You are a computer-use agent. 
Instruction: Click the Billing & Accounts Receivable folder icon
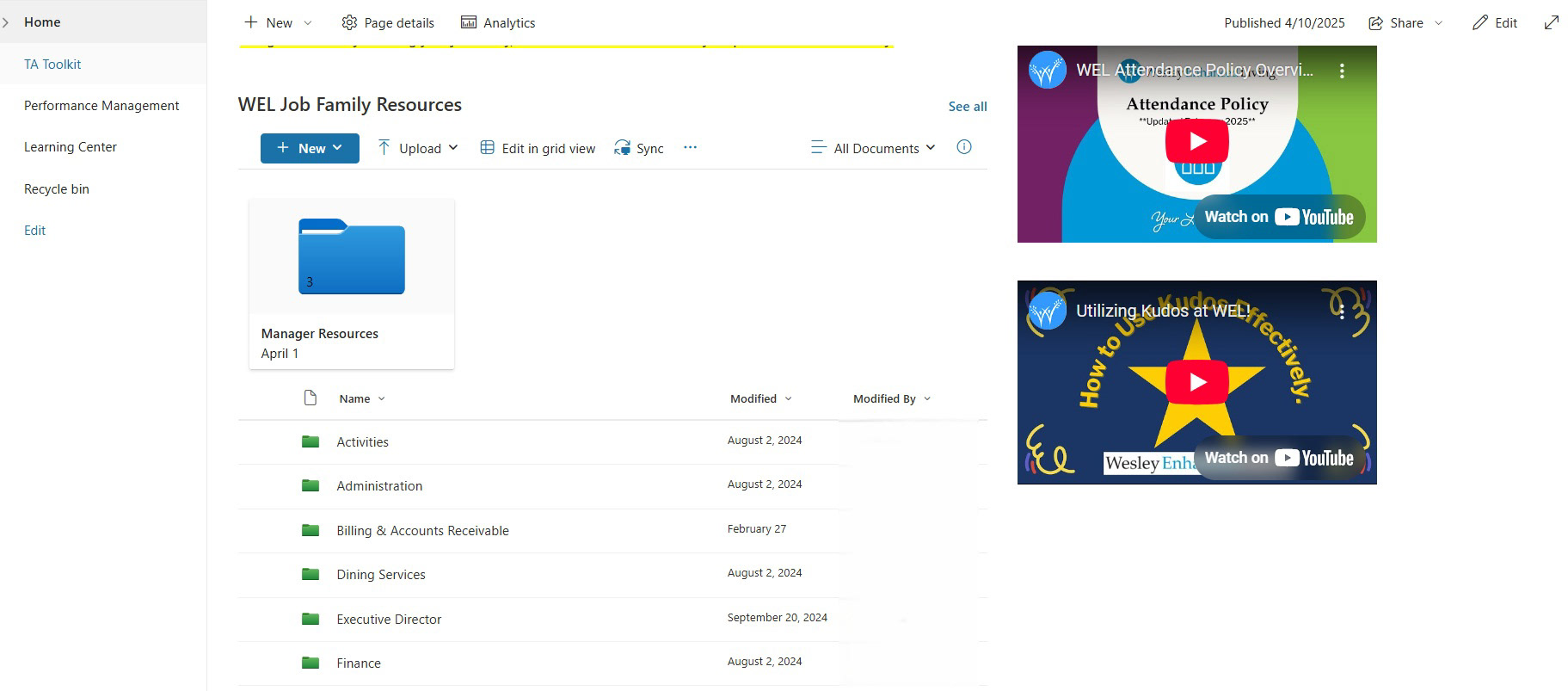pyautogui.click(x=311, y=530)
